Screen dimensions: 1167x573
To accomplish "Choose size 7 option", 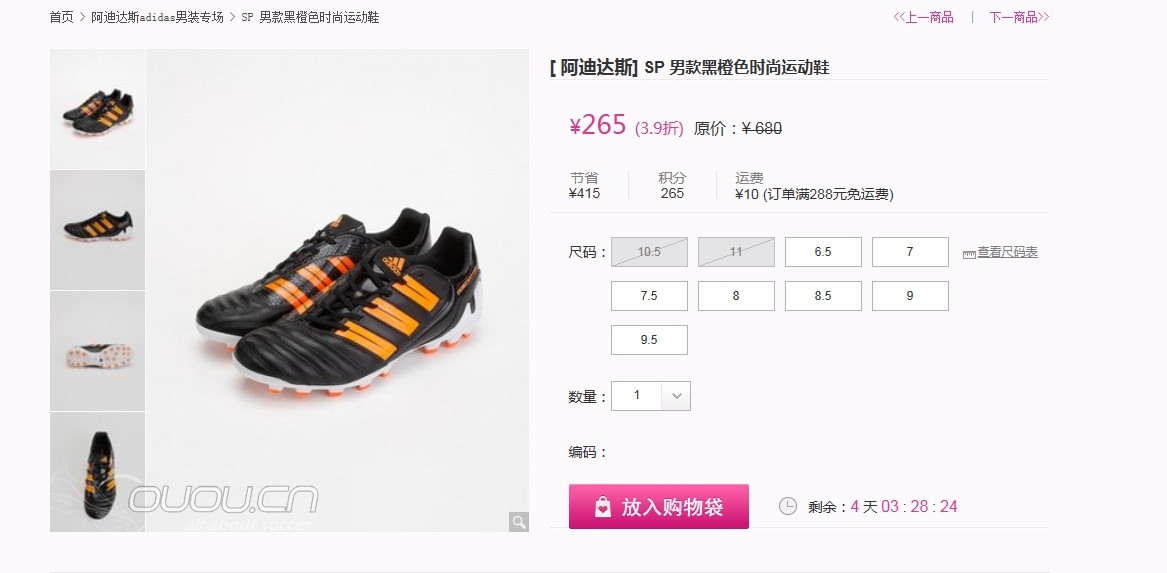I will (x=910, y=252).
